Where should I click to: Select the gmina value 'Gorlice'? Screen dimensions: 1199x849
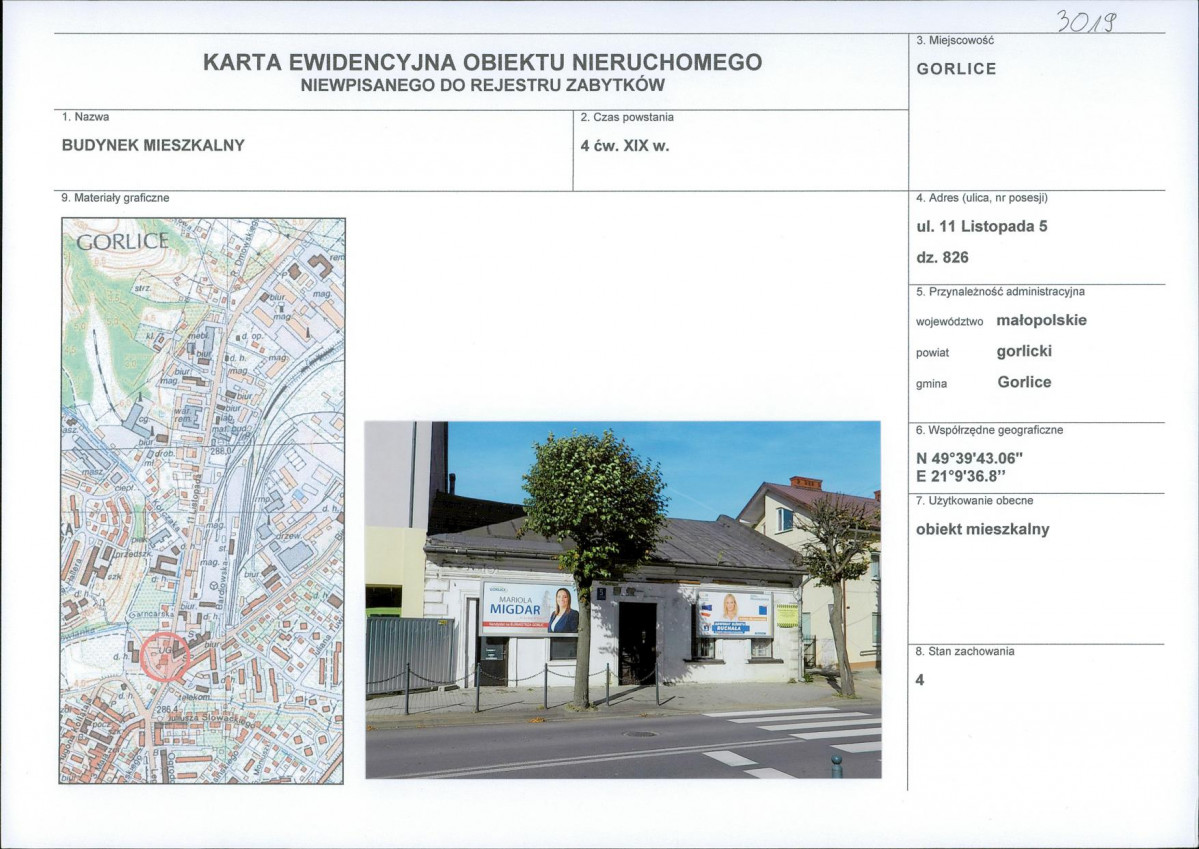point(1024,382)
